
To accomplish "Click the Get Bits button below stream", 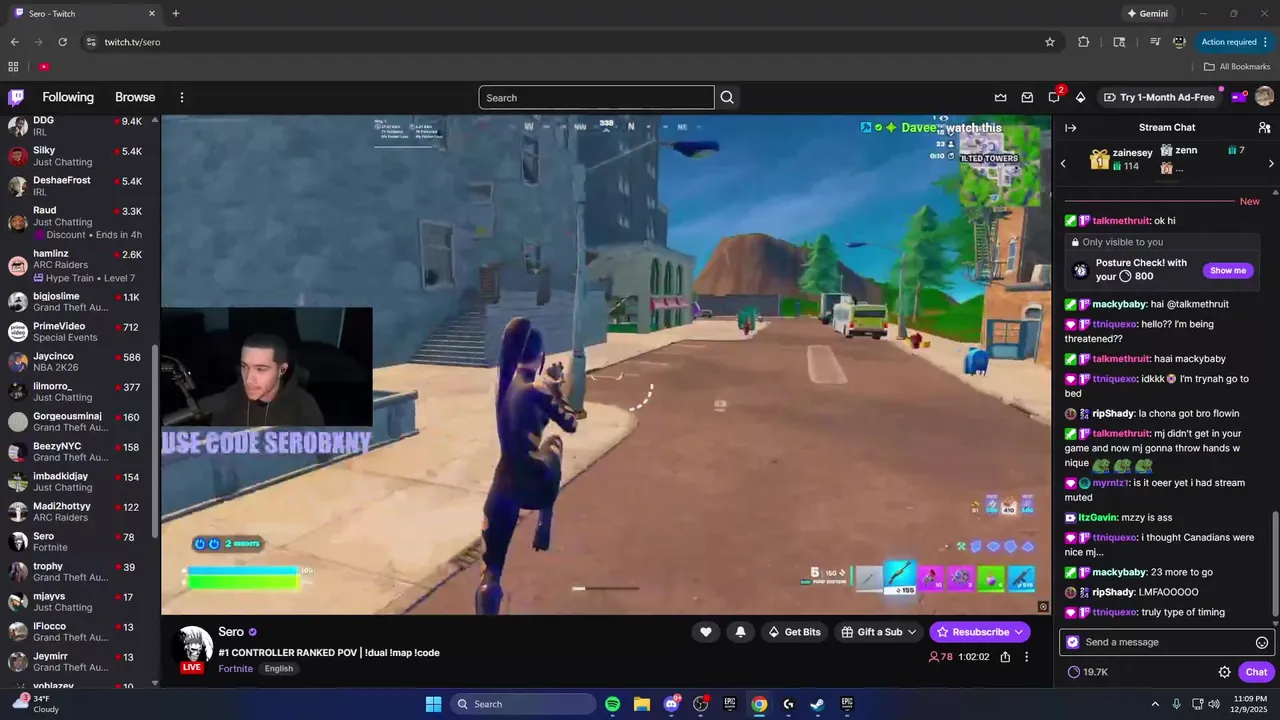I will click(x=794, y=632).
